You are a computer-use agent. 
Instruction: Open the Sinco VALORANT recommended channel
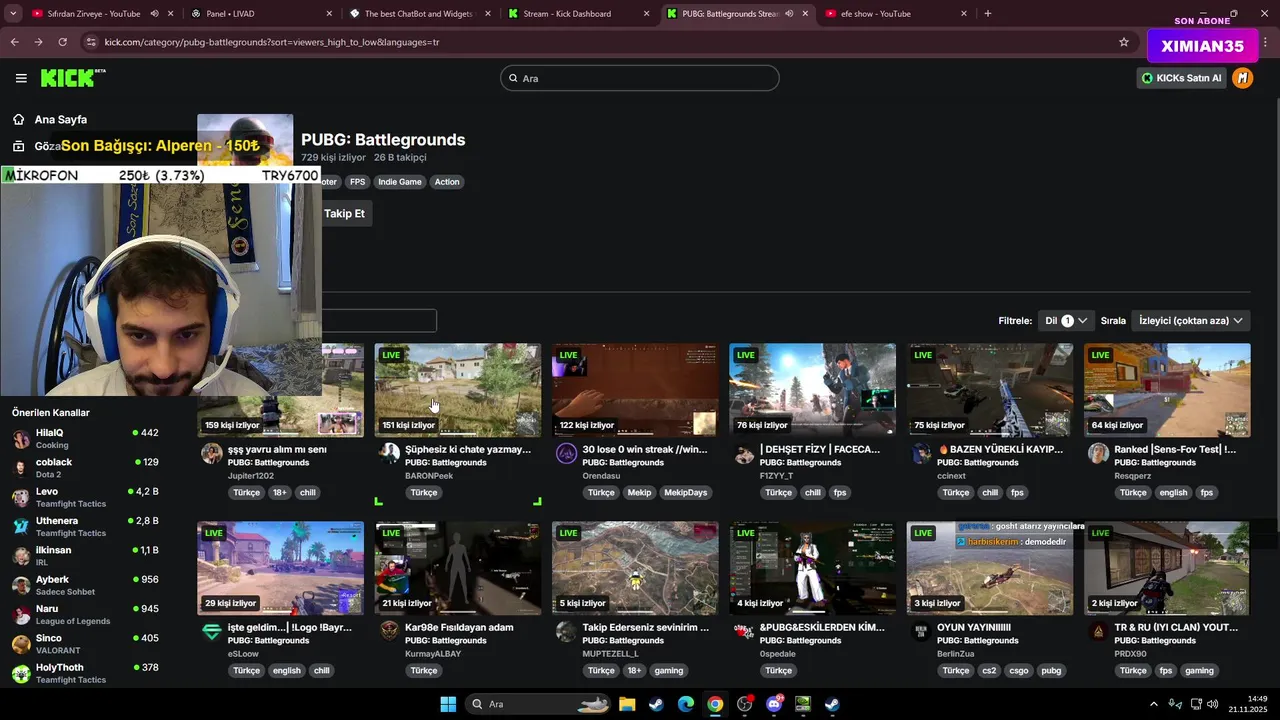(86, 644)
